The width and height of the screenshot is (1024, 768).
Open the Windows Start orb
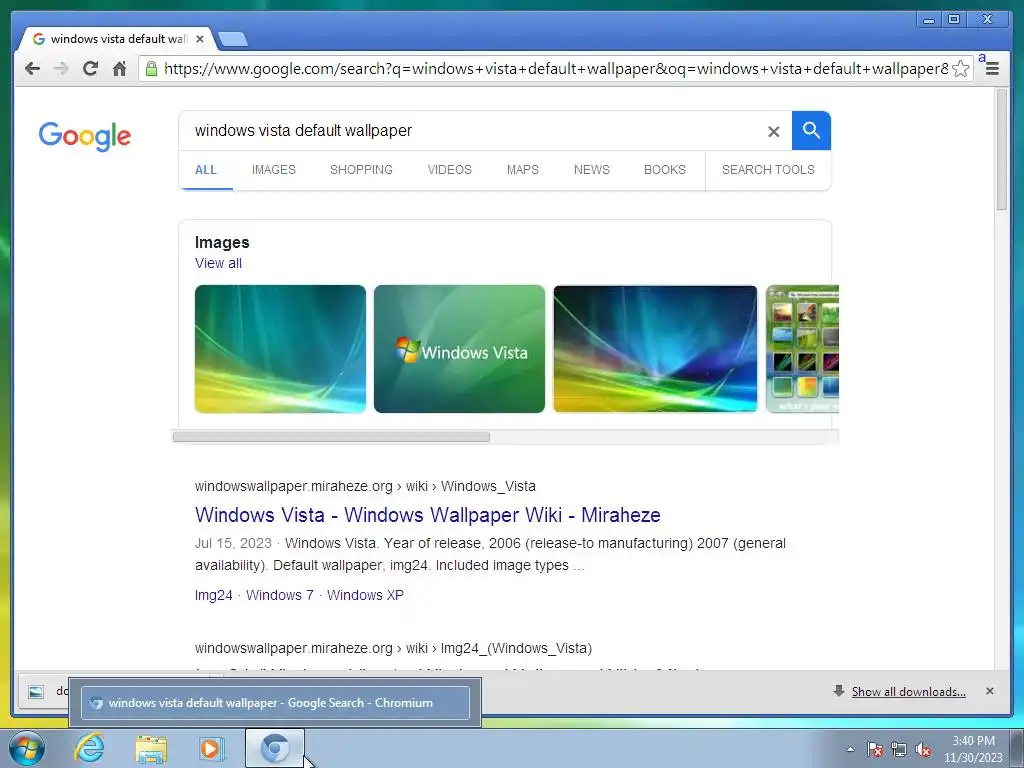coord(27,748)
